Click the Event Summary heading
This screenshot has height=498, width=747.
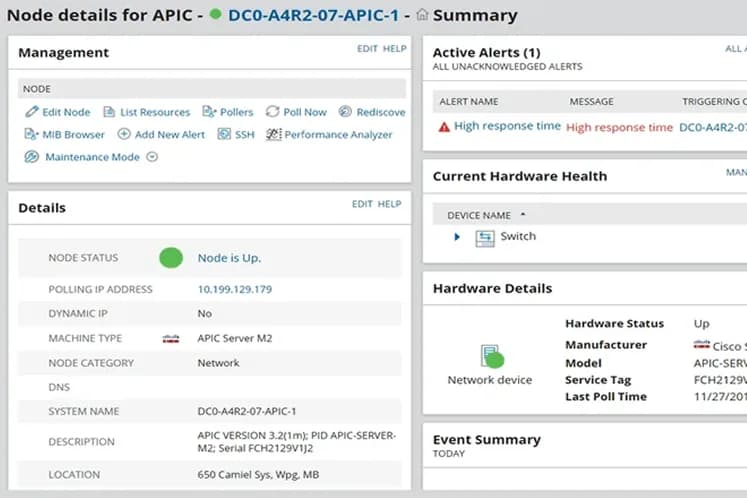pyautogui.click(x=486, y=439)
